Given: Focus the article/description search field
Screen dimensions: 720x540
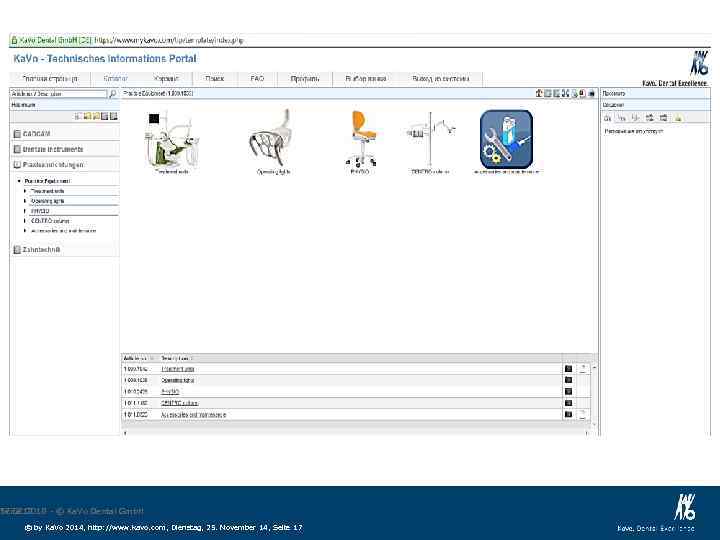Looking at the screenshot, I should tap(58, 94).
